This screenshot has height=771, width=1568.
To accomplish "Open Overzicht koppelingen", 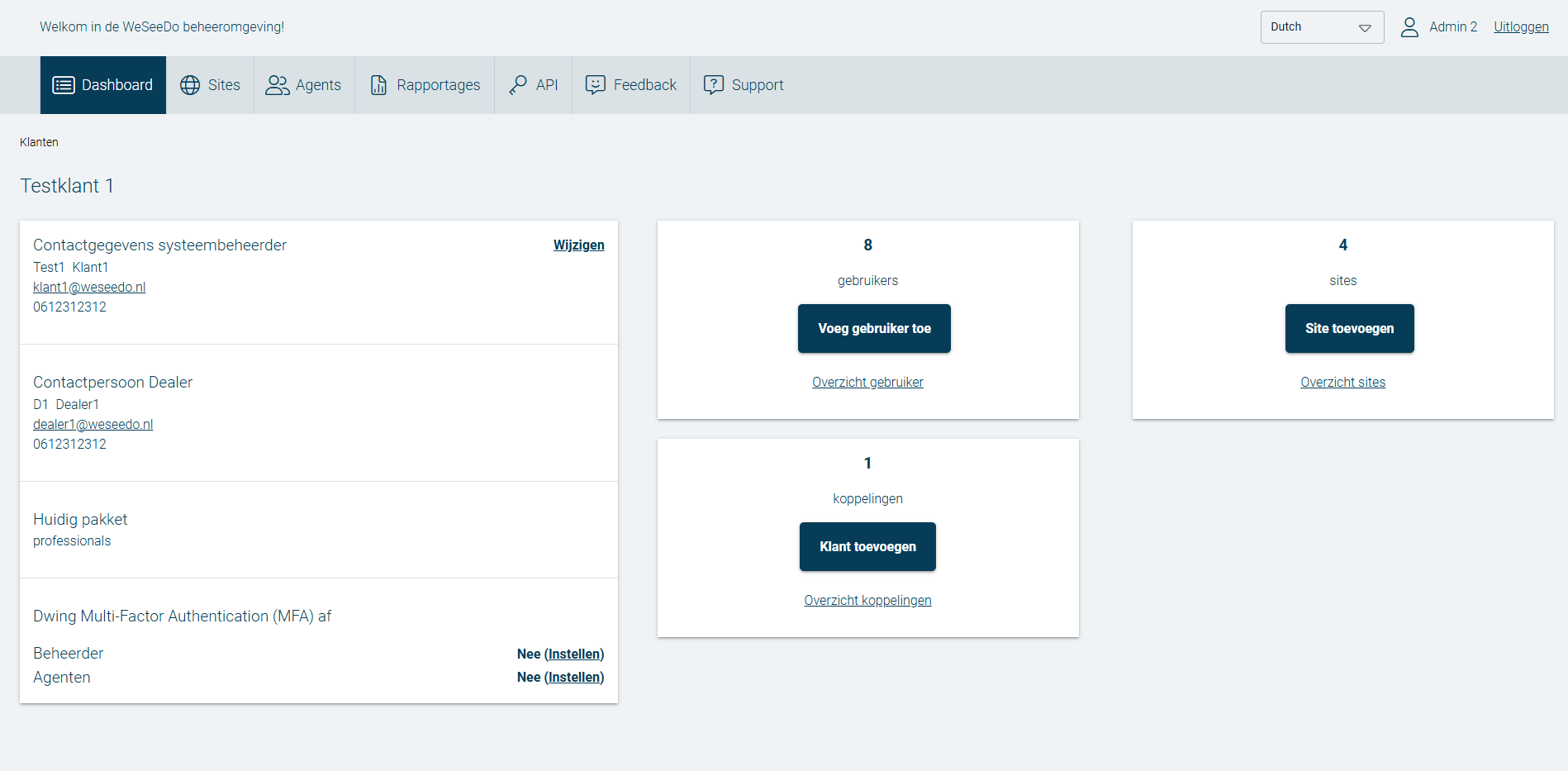I will coord(867,600).
